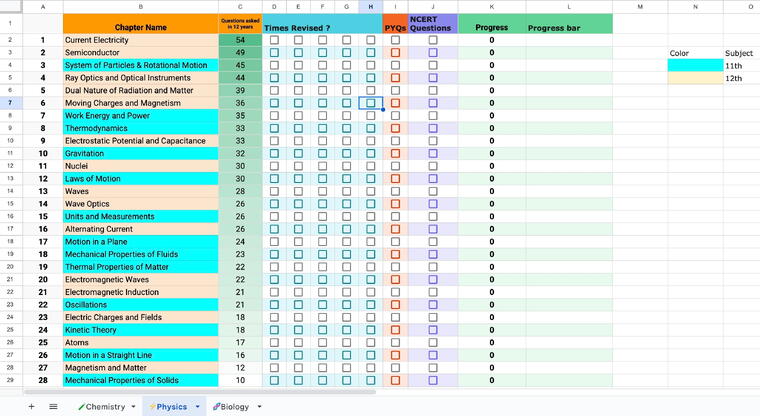Expand the Chemistry tab dropdown arrow
This screenshot has width=760, height=416.
[135, 407]
